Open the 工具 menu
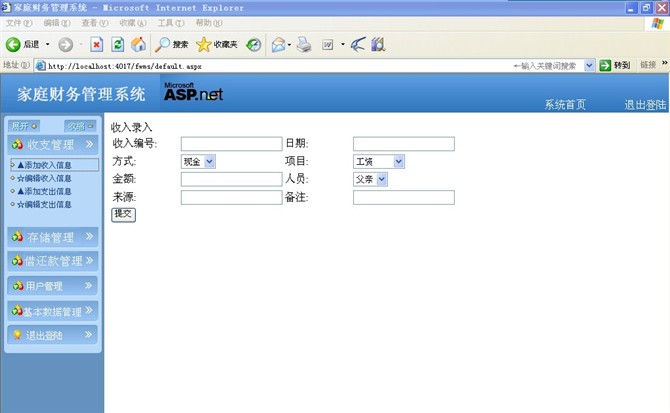 (171, 23)
